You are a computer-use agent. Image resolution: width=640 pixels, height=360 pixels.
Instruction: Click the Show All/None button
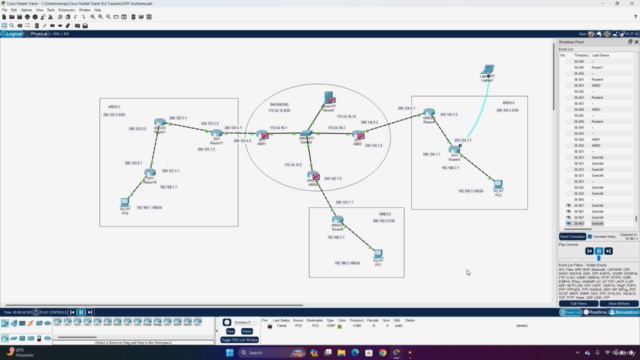click(619, 304)
